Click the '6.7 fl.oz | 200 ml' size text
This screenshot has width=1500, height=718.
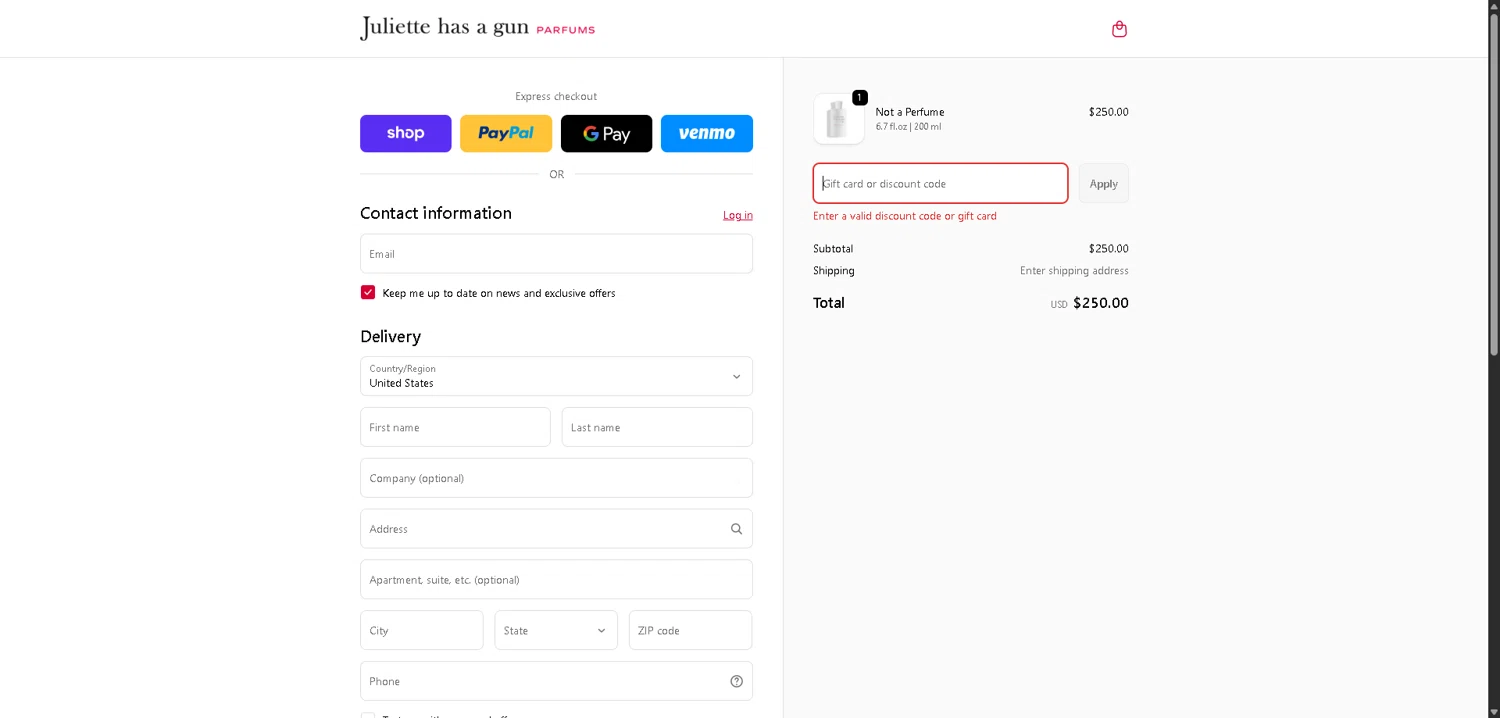[908, 127]
